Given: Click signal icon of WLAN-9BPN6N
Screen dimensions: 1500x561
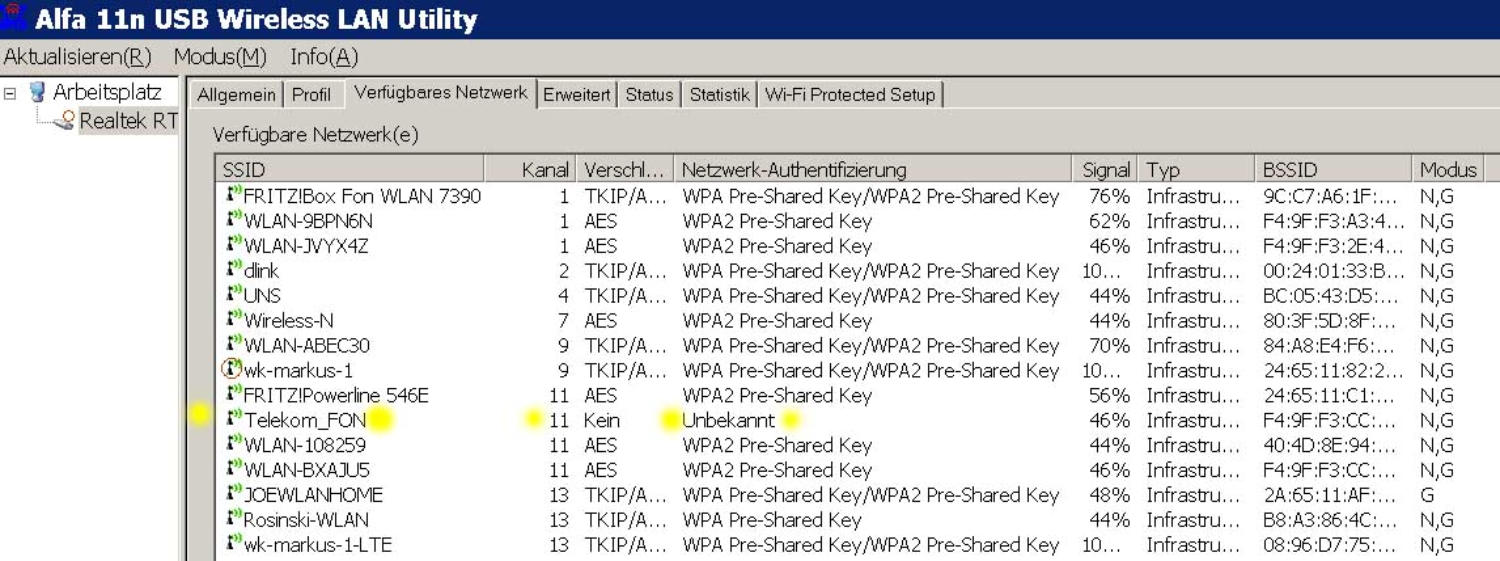Looking at the screenshot, I should pyautogui.click(x=234, y=220).
